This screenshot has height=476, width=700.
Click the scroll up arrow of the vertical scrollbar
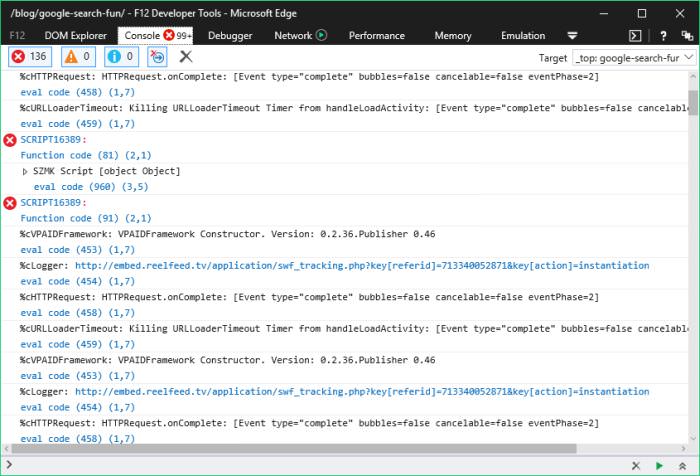[x=692, y=76]
